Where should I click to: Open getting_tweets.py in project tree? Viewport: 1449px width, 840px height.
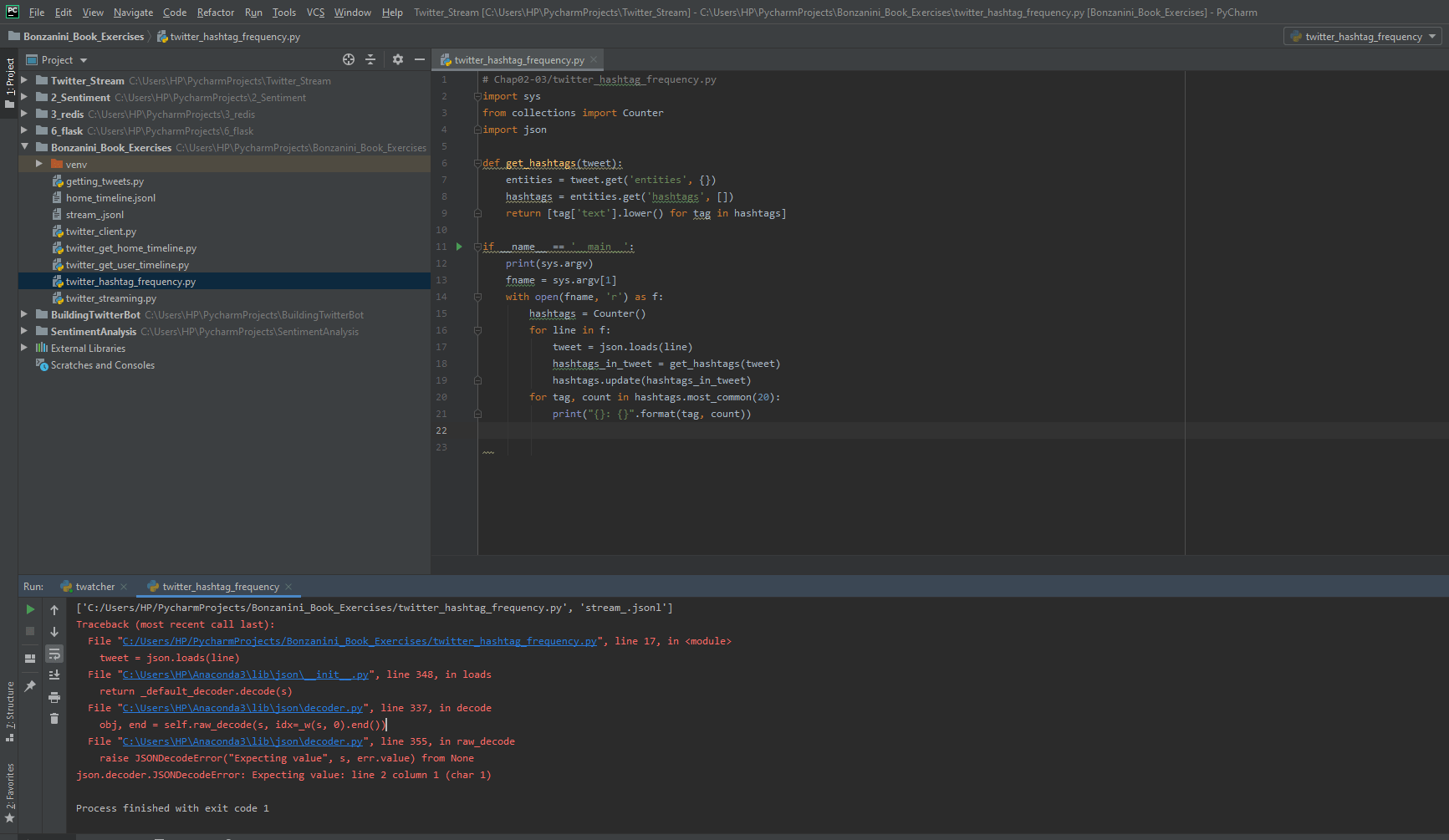[105, 181]
